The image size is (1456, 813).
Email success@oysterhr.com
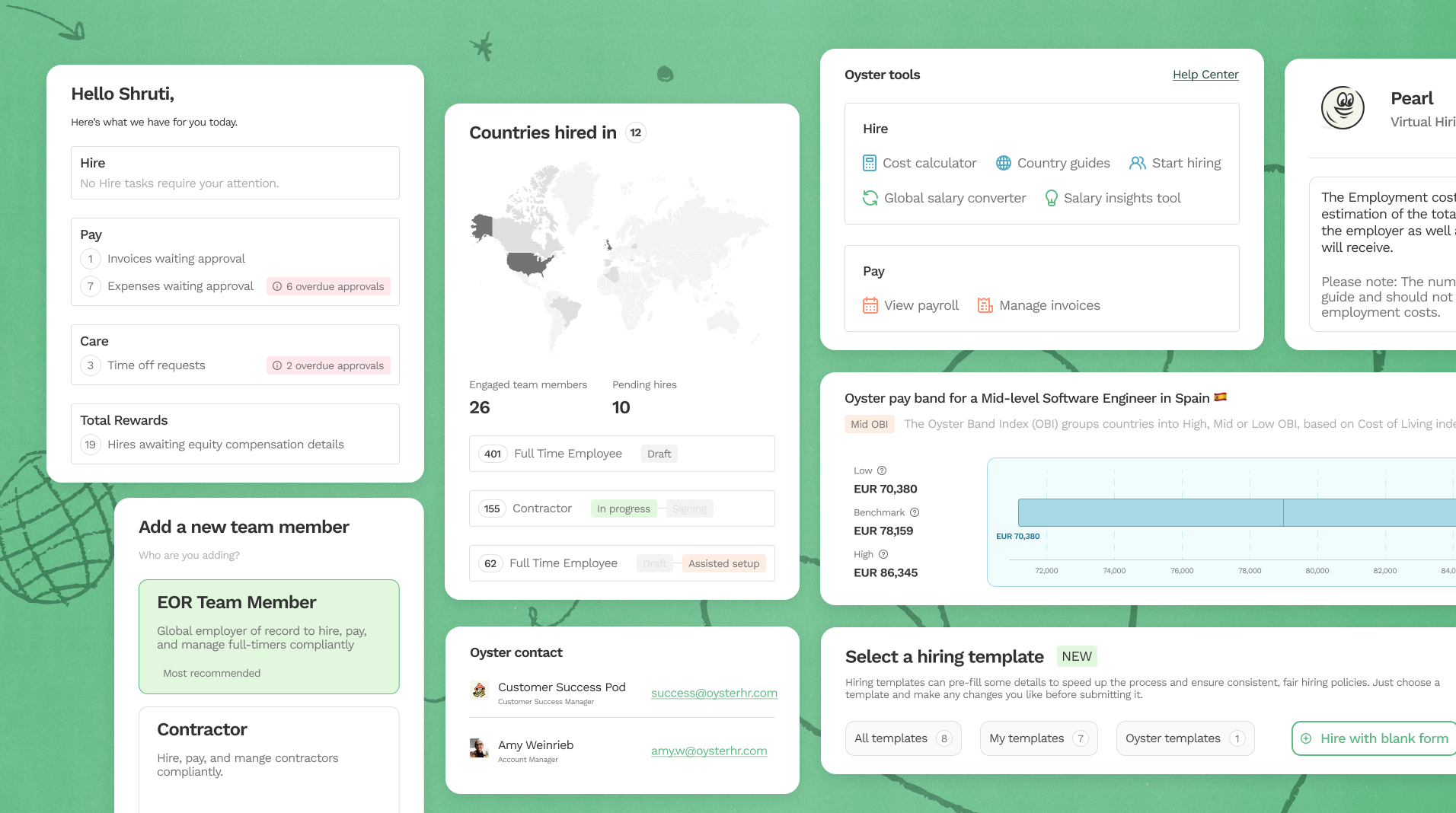tap(714, 693)
